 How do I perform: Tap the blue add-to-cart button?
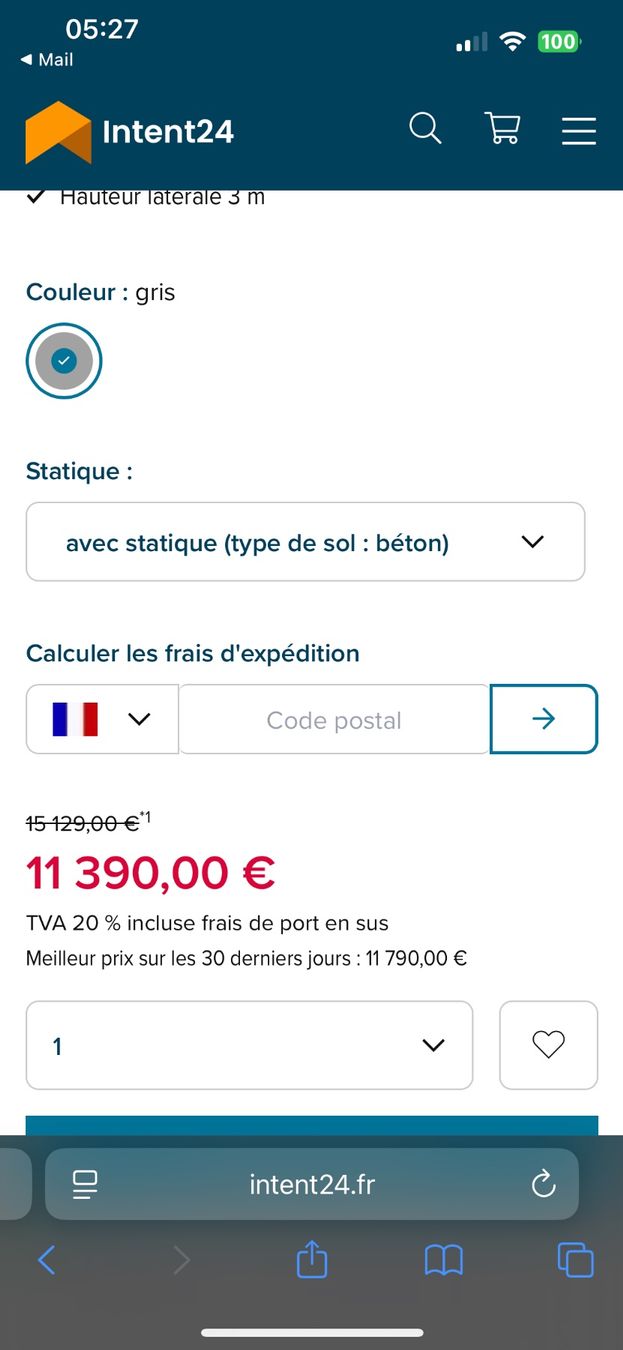coord(312,1125)
